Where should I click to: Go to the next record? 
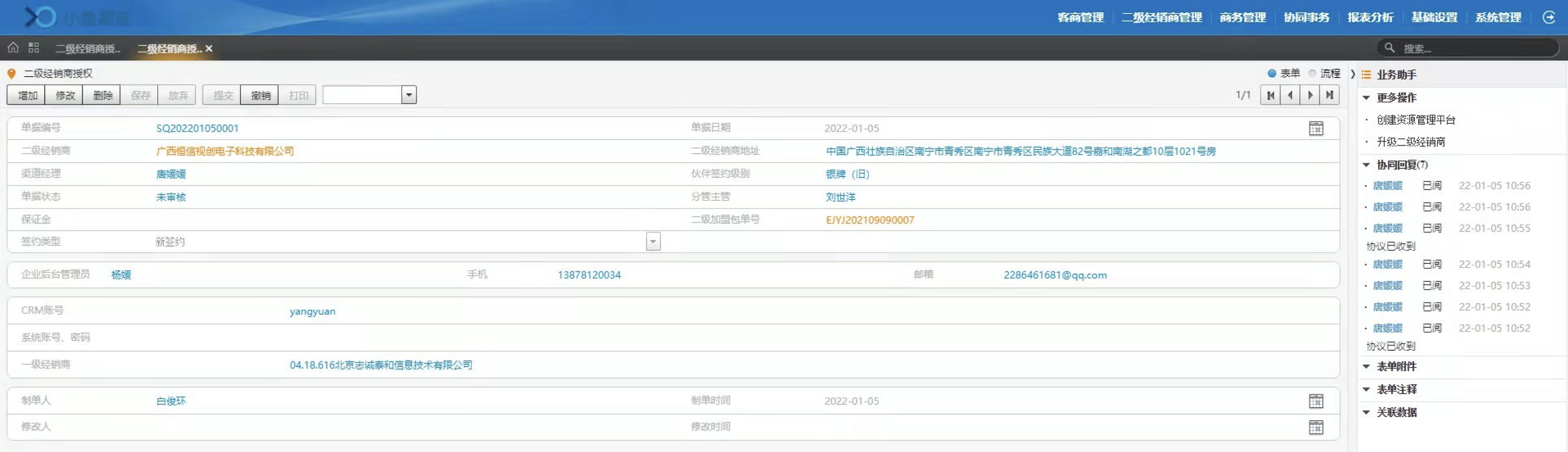coord(1310,95)
